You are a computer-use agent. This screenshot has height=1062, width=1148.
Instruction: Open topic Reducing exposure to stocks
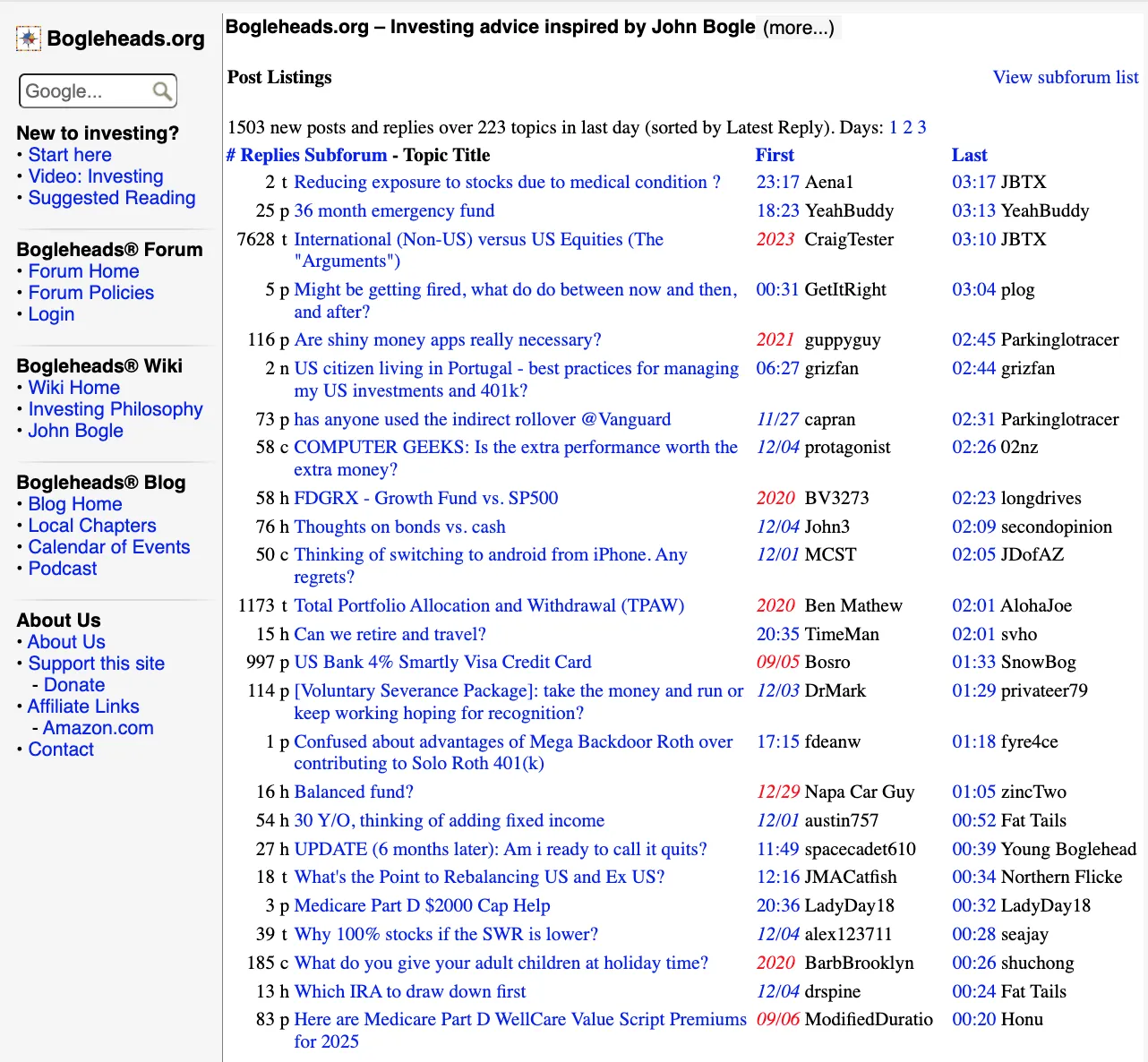coord(508,182)
